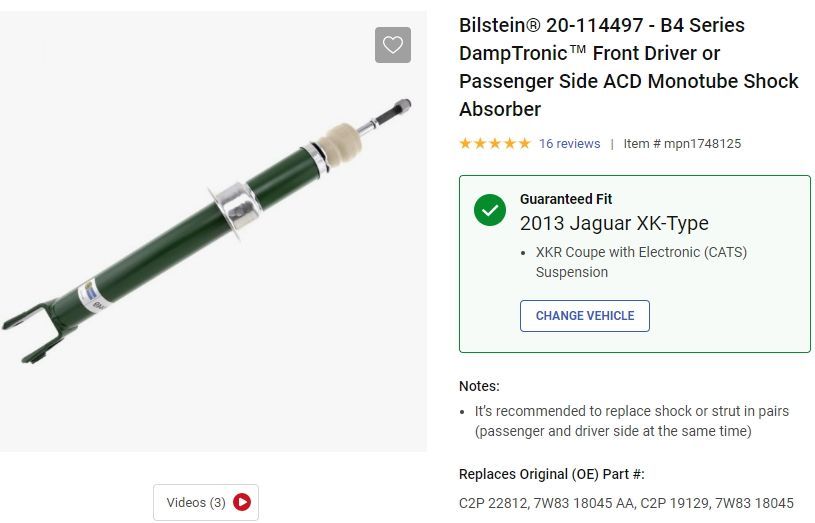Click the Bilstein 20-114497 product title
The height and width of the screenshot is (523, 815).
tap(628, 67)
